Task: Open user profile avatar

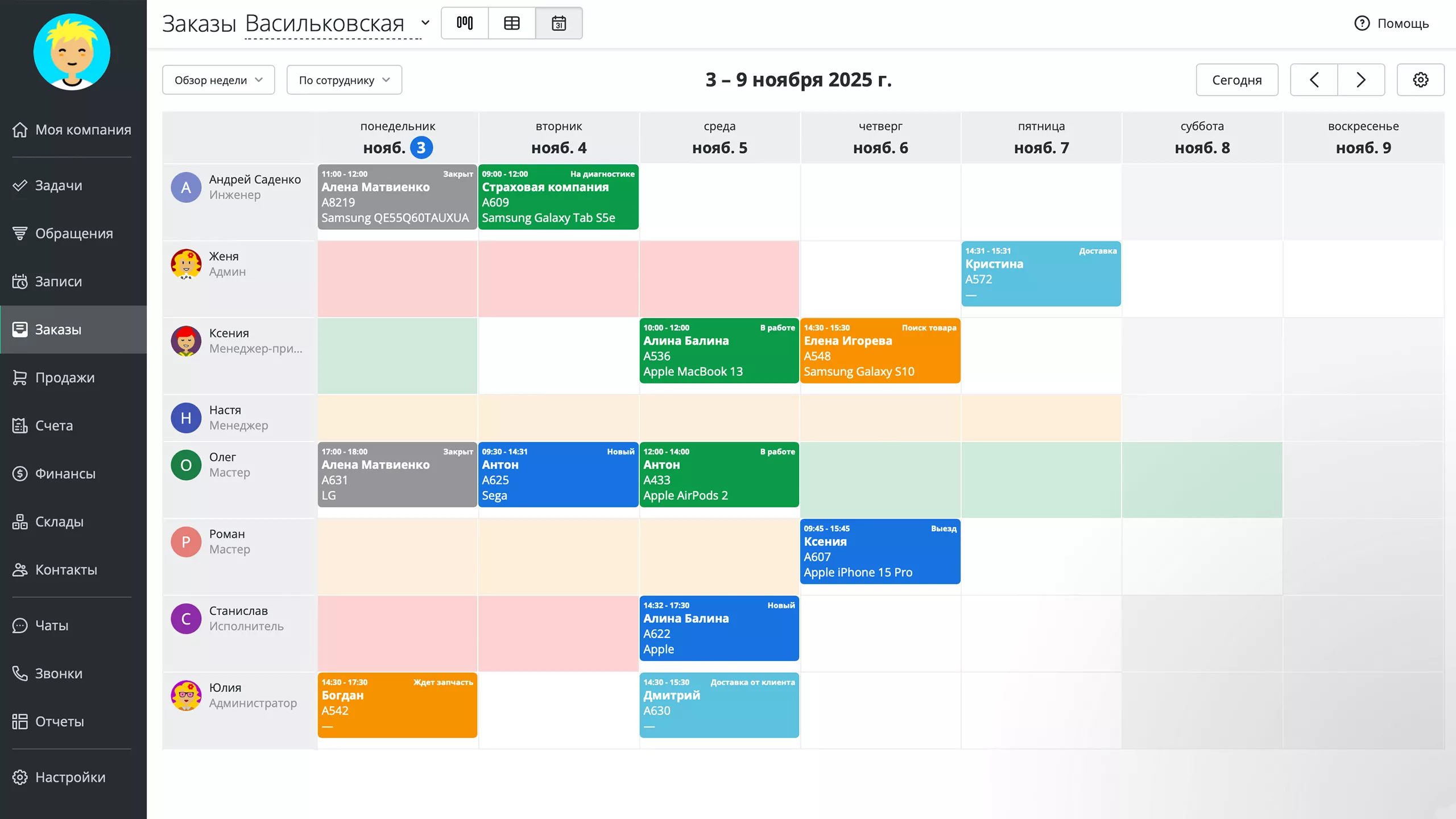Action: 72,52
